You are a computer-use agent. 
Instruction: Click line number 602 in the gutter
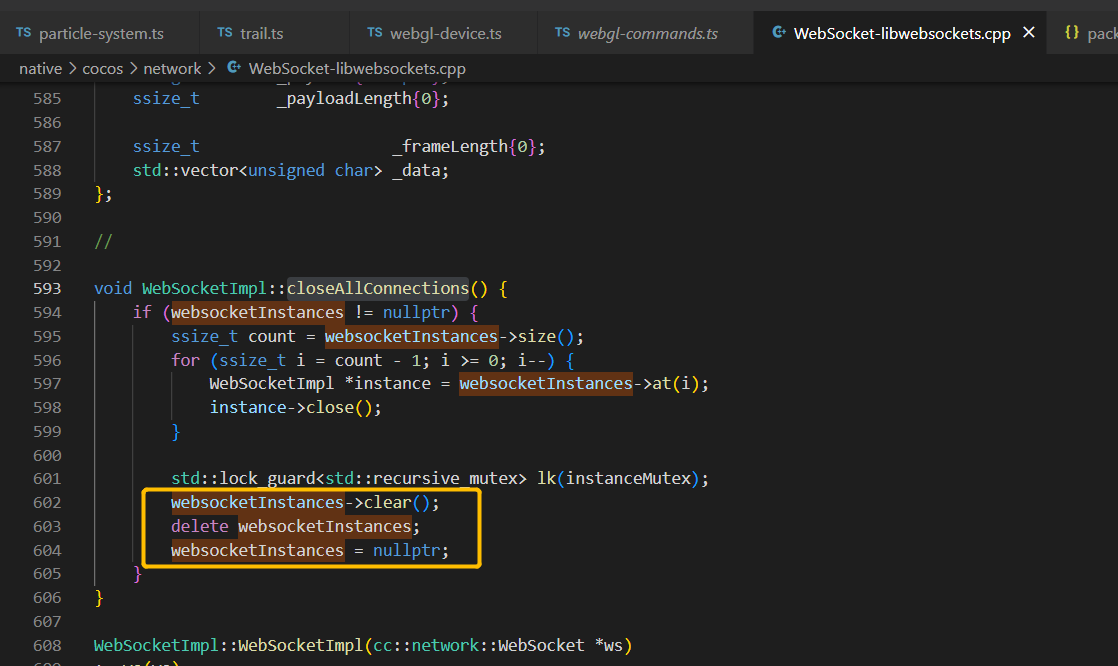tap(47, 503)
